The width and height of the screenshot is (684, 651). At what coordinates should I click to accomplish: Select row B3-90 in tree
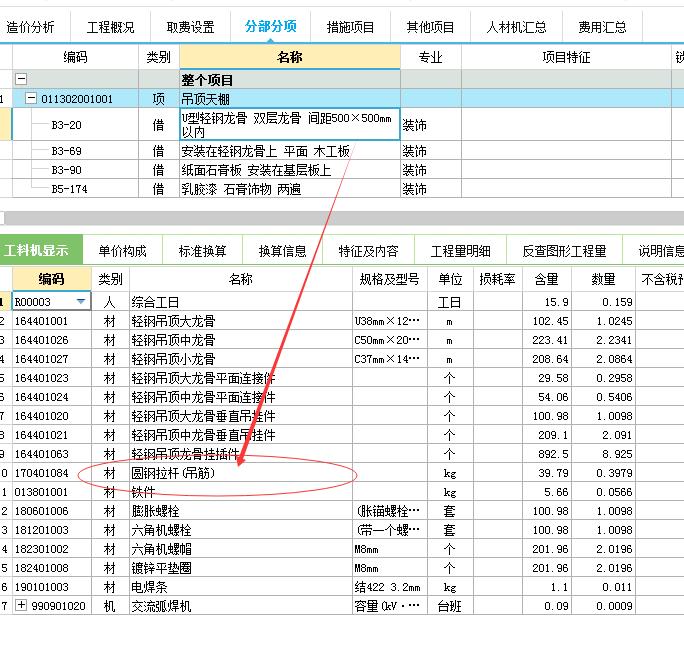[x=66, y=170]
